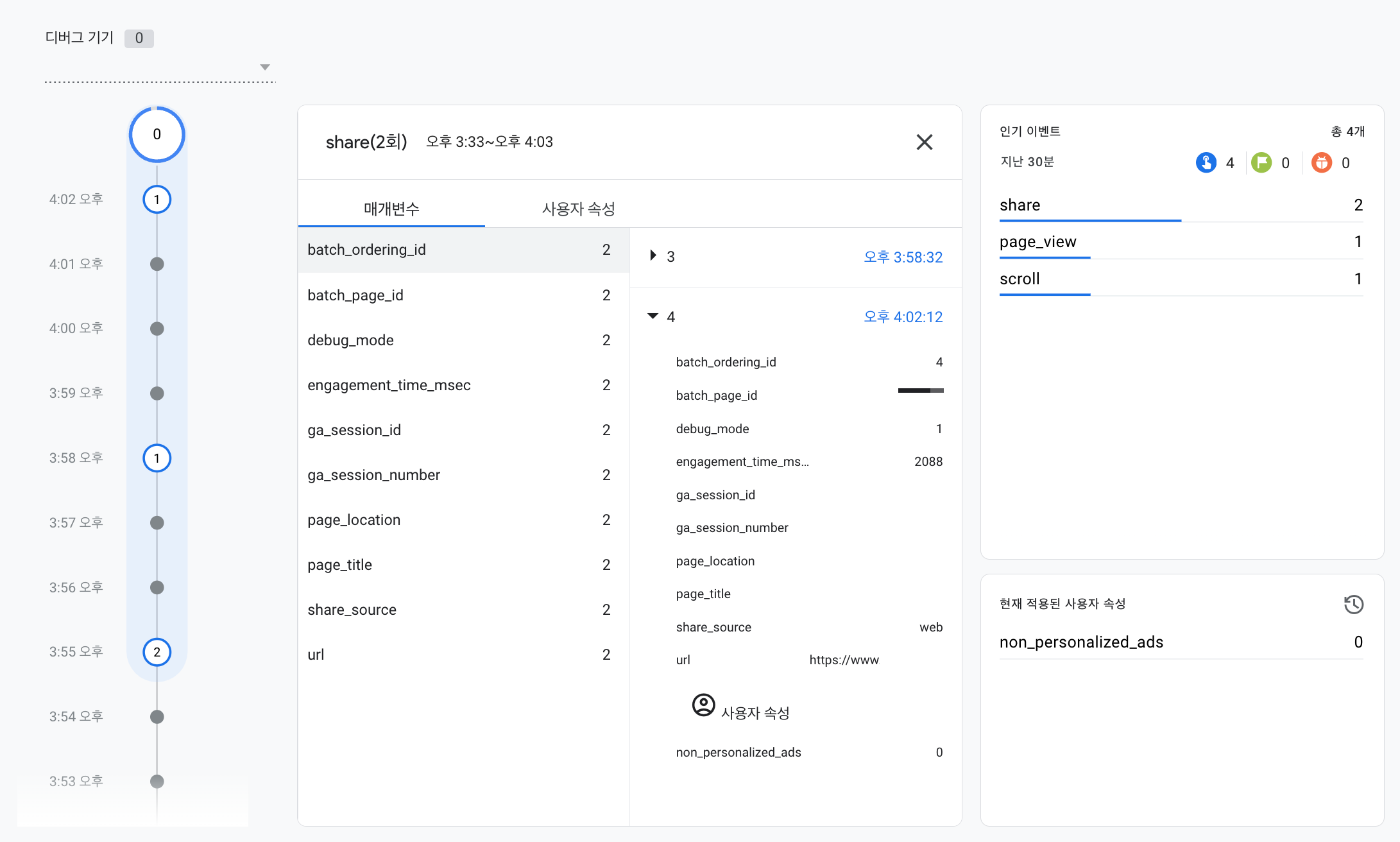The width and height of the screenshot is (1400, 842).
Task: Select the 4:02 오후 timeline marker
Action: click(x=157, y=200)
